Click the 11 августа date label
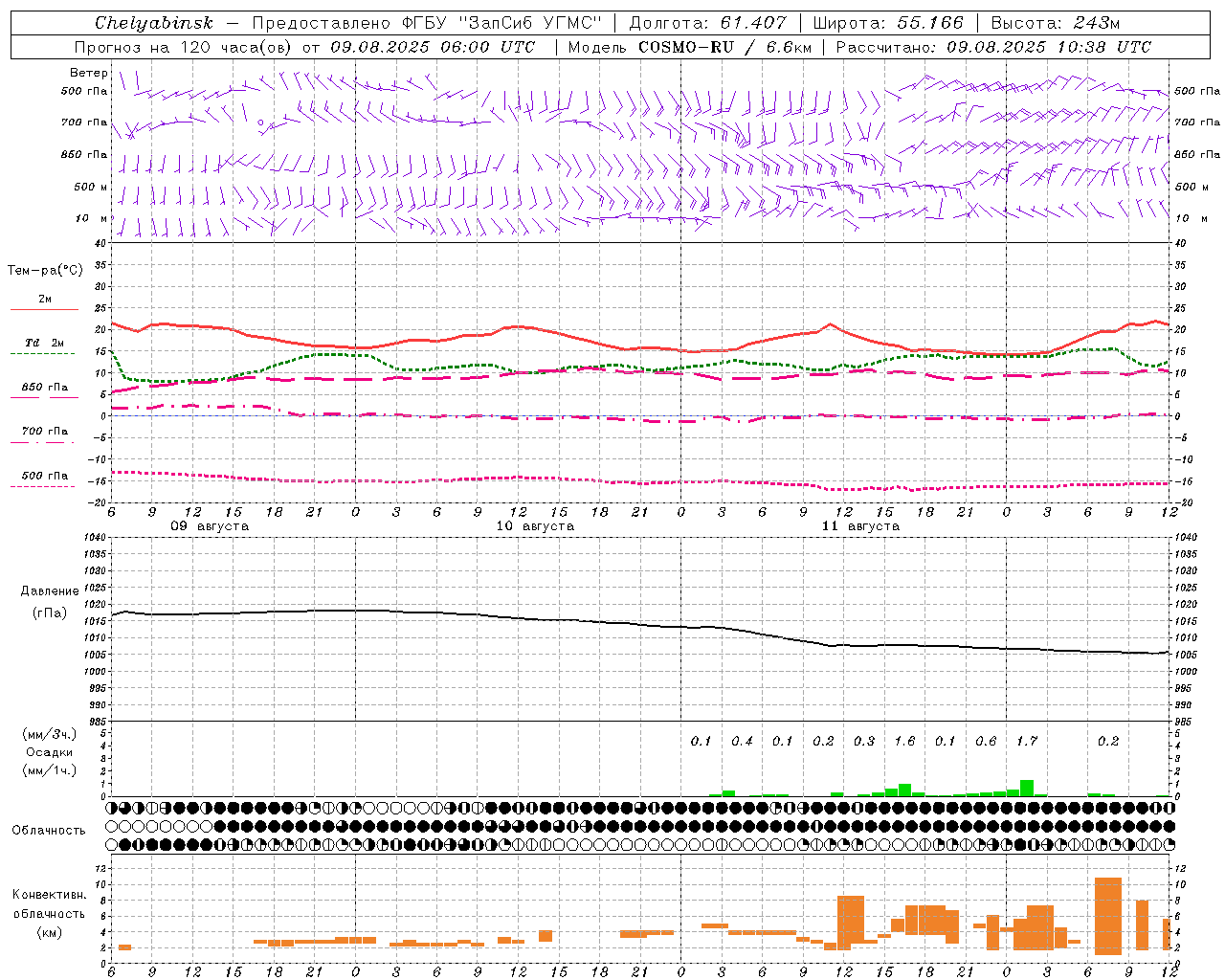 [860, 526]
